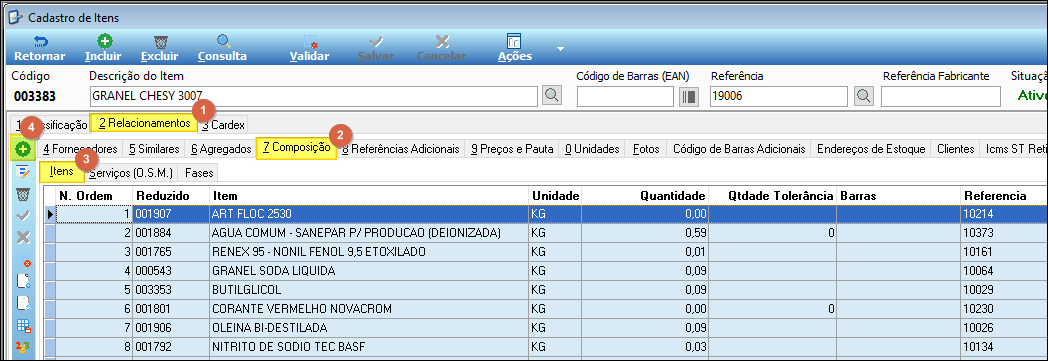Click the Excluir trash toolbar button
This screenshot has height=361, width=1048.
click(x=160, y=48)
